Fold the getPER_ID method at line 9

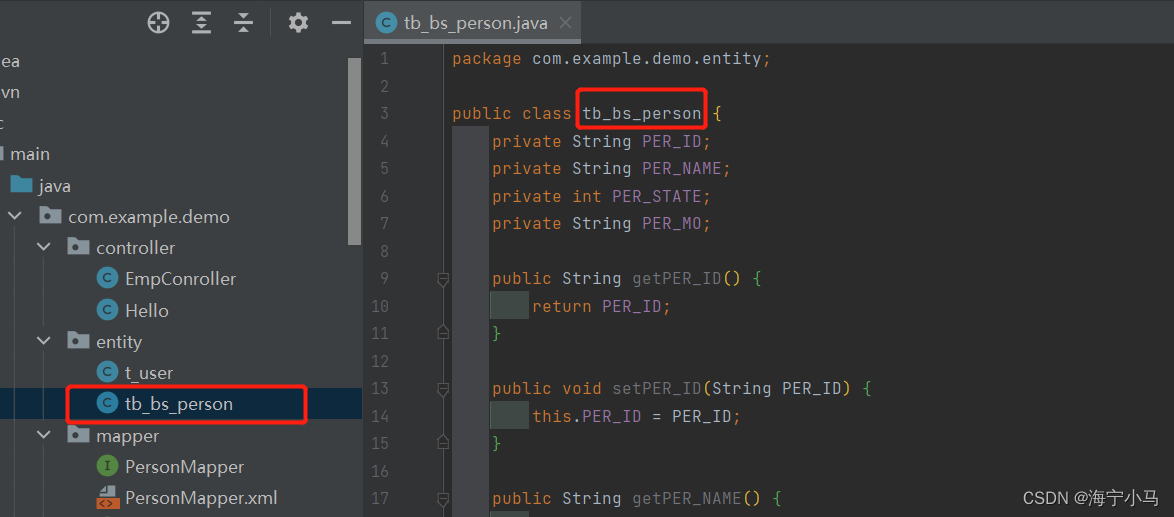[x=442, y=279]
